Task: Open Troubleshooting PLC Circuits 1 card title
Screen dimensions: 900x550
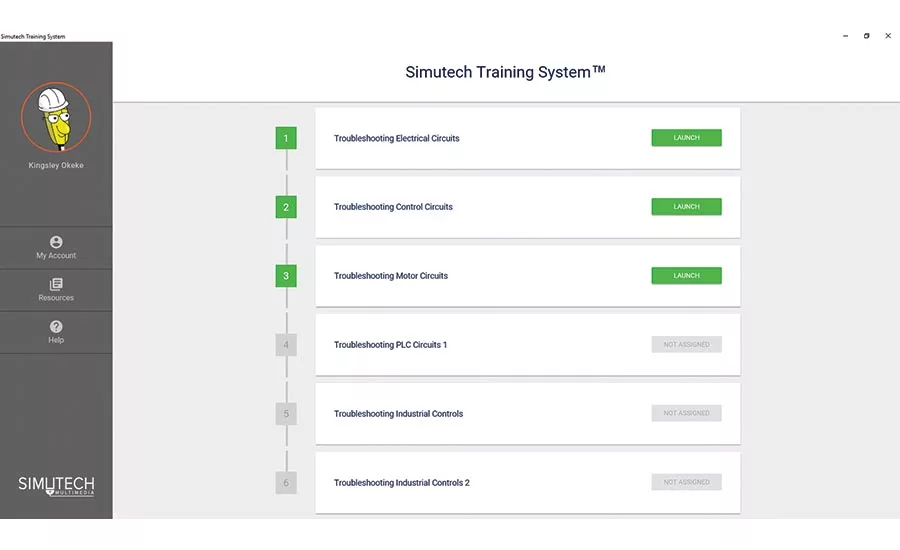Action: (x=390, y=345)
